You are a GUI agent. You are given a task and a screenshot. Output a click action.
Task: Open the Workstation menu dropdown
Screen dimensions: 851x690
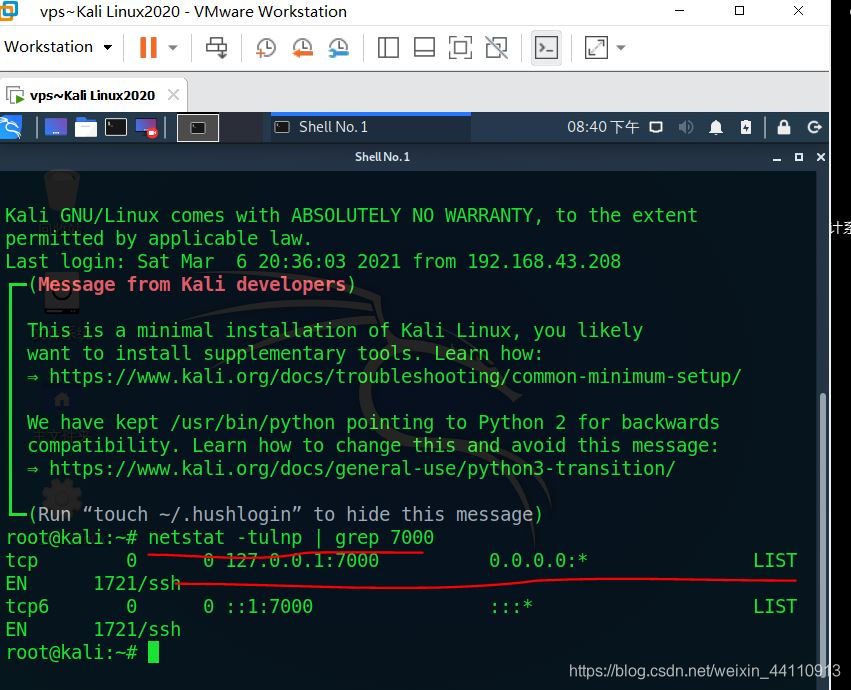(58, 47)
